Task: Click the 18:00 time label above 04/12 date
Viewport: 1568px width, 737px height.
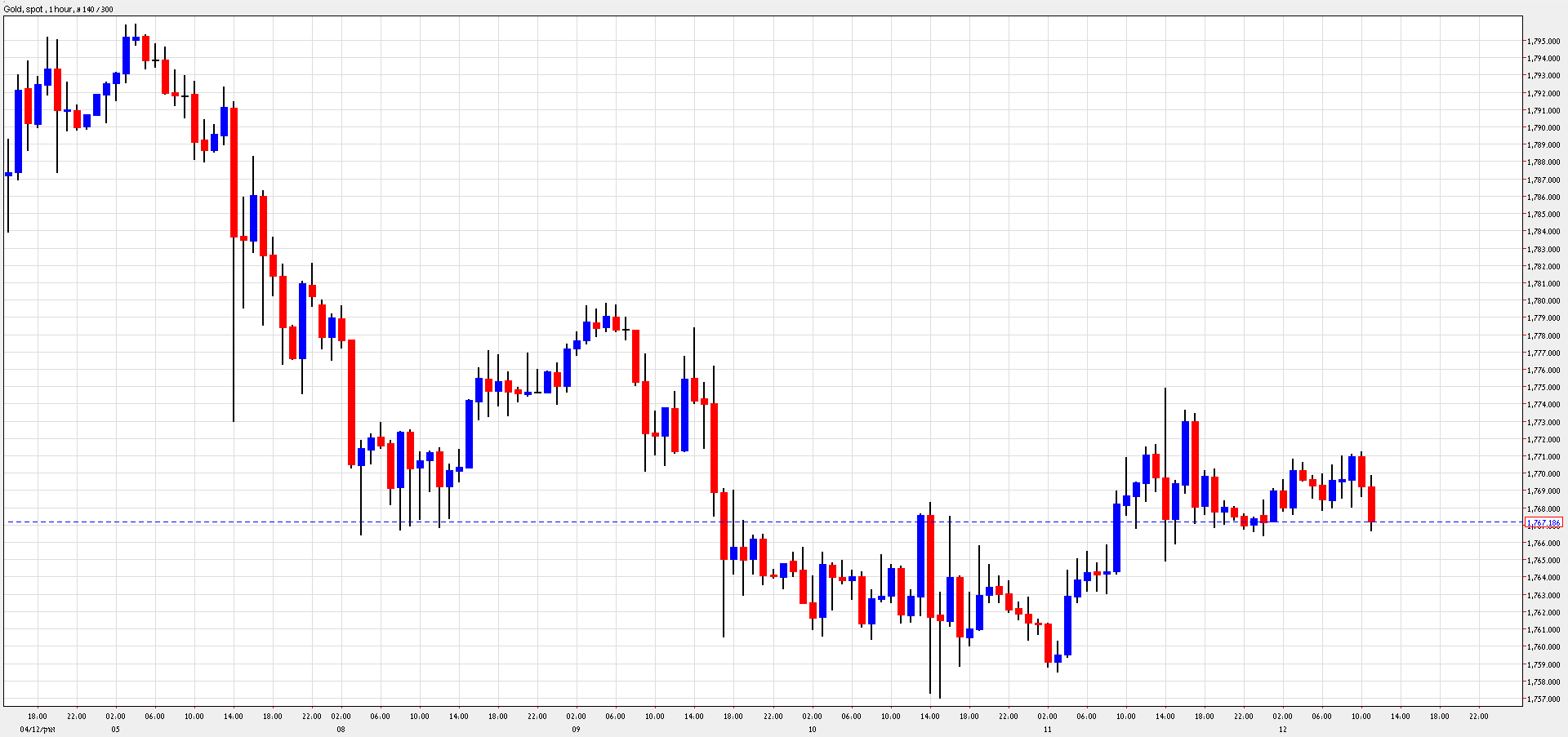Action: [37, 717]
